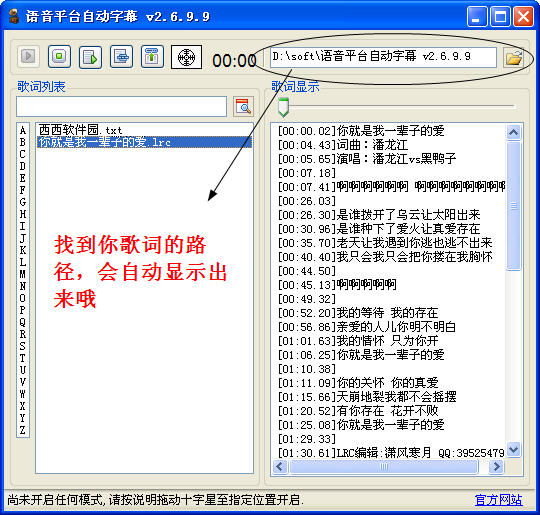
Task: Click the green lyric offset slider handle
Action: pyautogui.click(x=283, y=107)
